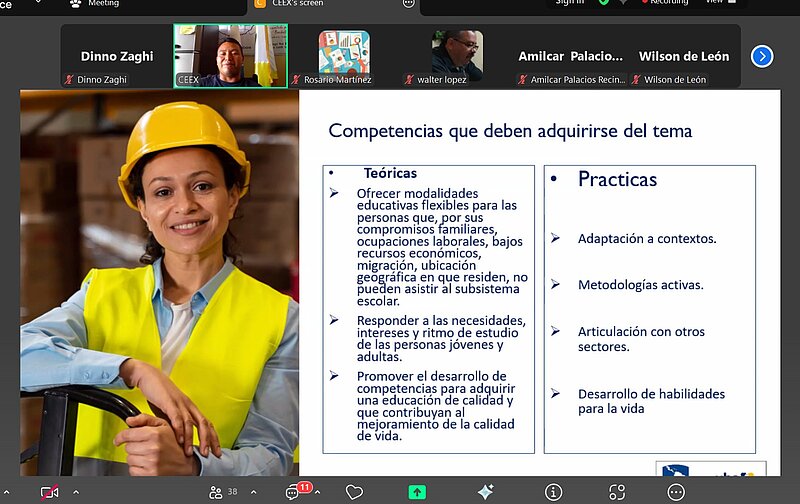This screenshot has height=504, width=800.
Task: Open the Apps icon in toolbar
Action: point(617,492)
